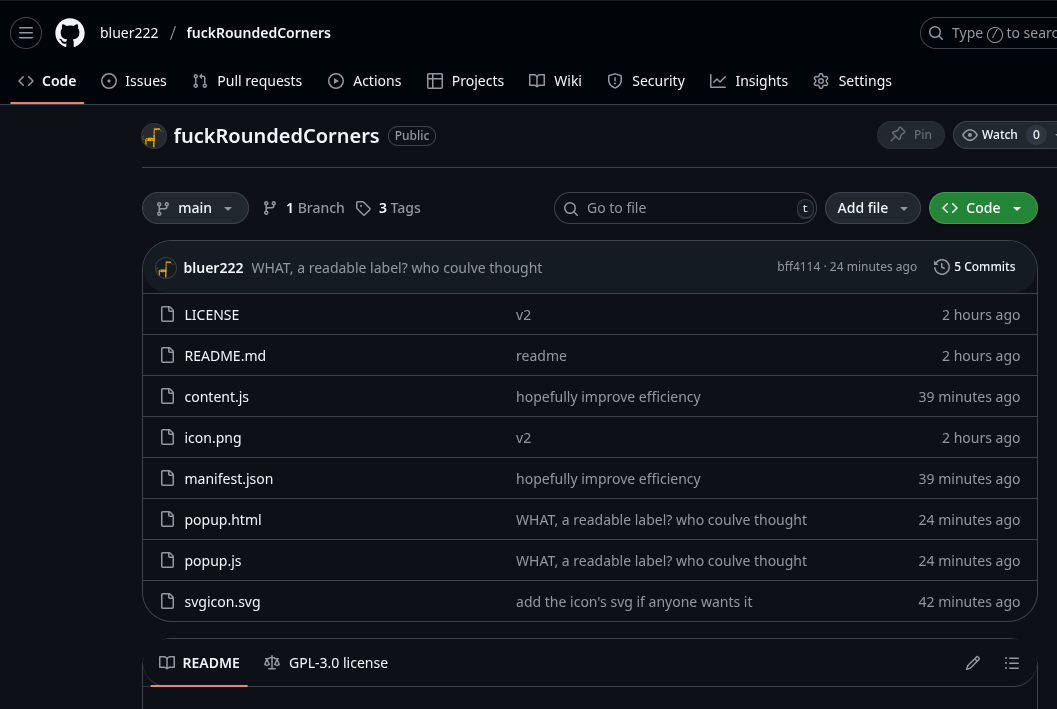Image resolution: width=1057 pixels, height=709 pixels.
Task: Click the fuckRoundedCorners repository title
Action: coord(276,136)
